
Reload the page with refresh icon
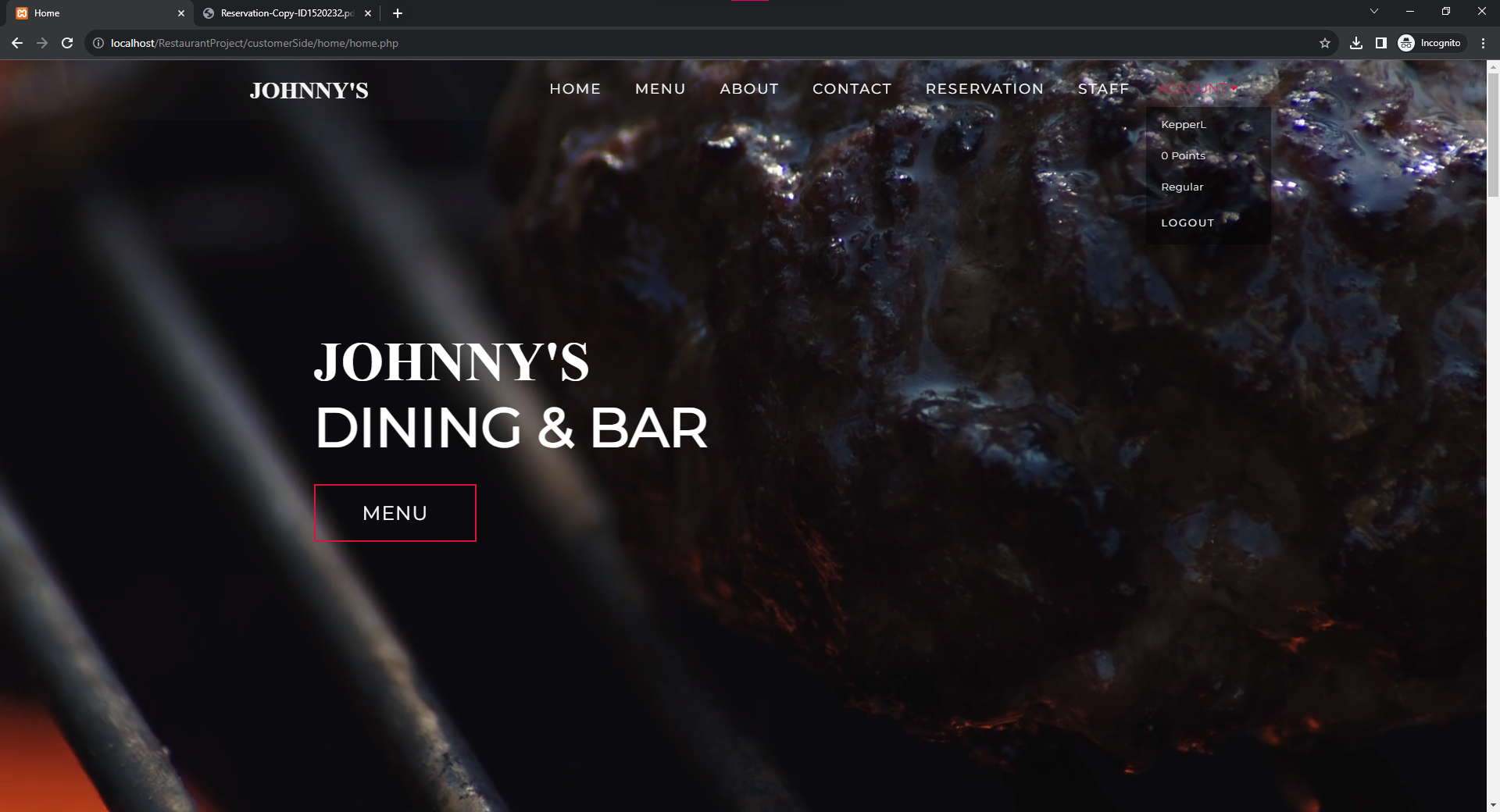tap(67, 43)
